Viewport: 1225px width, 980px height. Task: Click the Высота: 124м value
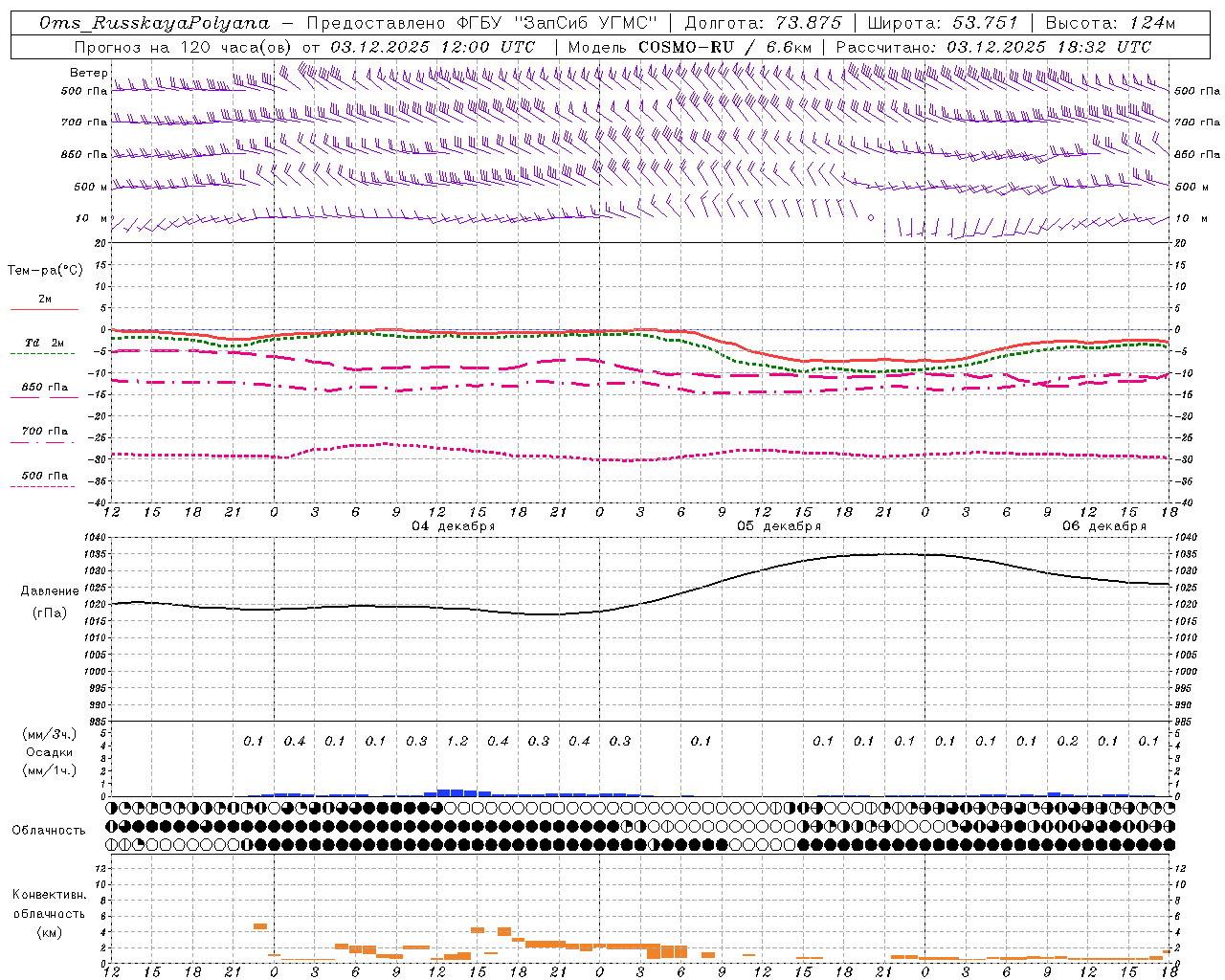pos(1110,23)
